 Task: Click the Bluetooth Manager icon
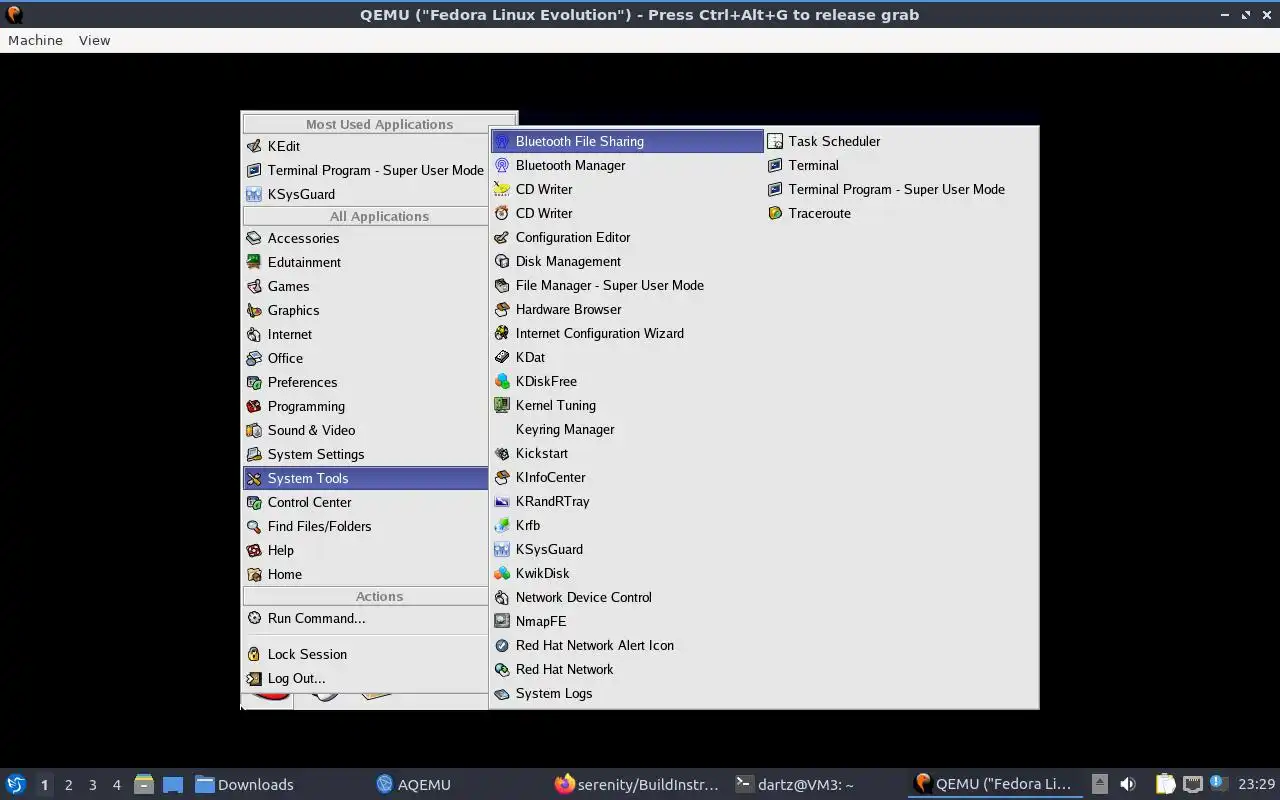pos(502,165)
